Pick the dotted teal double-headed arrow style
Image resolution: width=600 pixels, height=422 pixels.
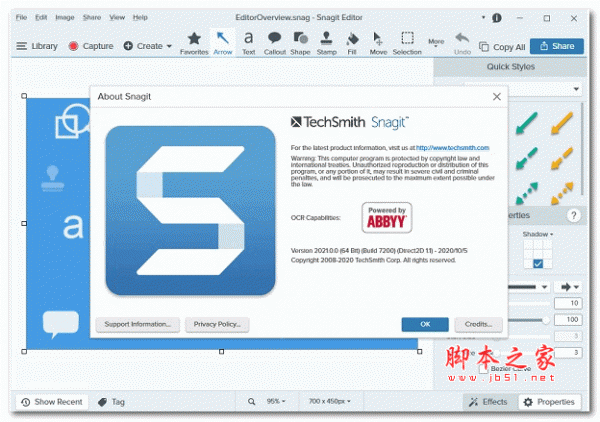527,192
